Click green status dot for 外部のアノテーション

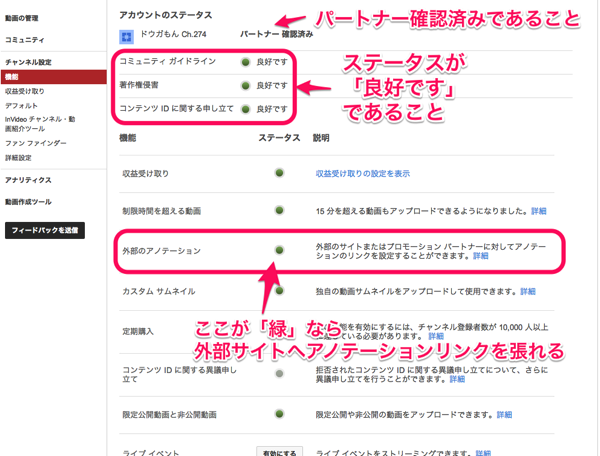(x=279, y=250)
